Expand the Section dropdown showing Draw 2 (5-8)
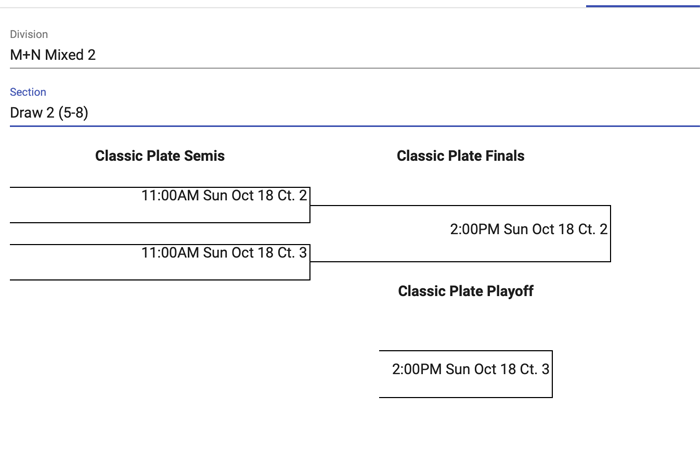The height and width of the screenshot is (460, 700). (350, 112)
